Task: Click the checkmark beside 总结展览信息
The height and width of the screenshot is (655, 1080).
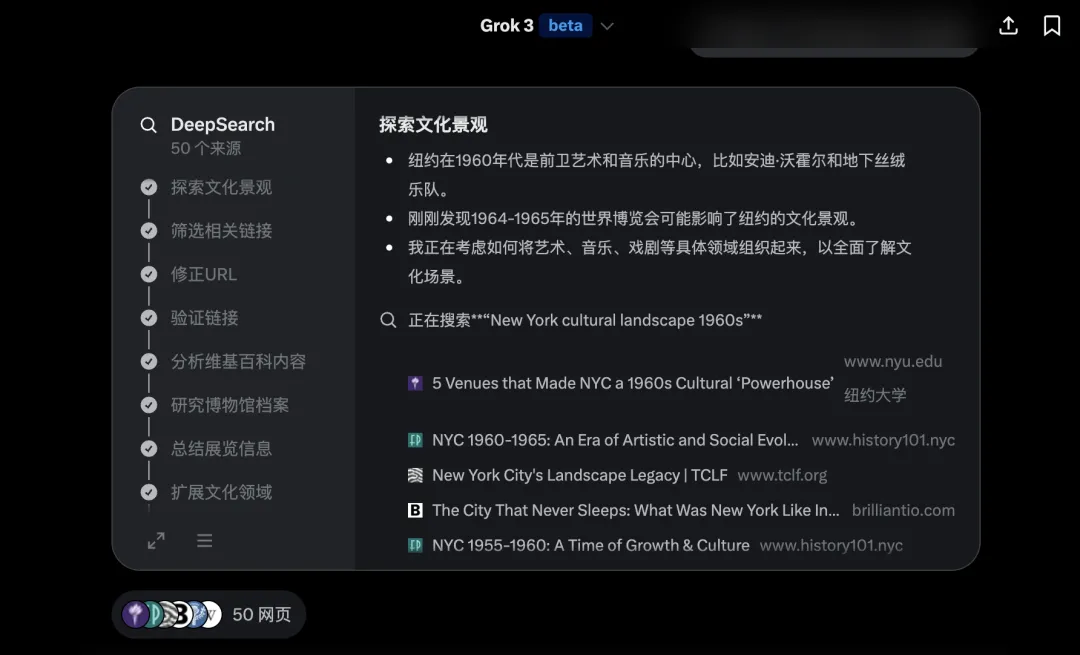Action: click(x=149, y=448)
